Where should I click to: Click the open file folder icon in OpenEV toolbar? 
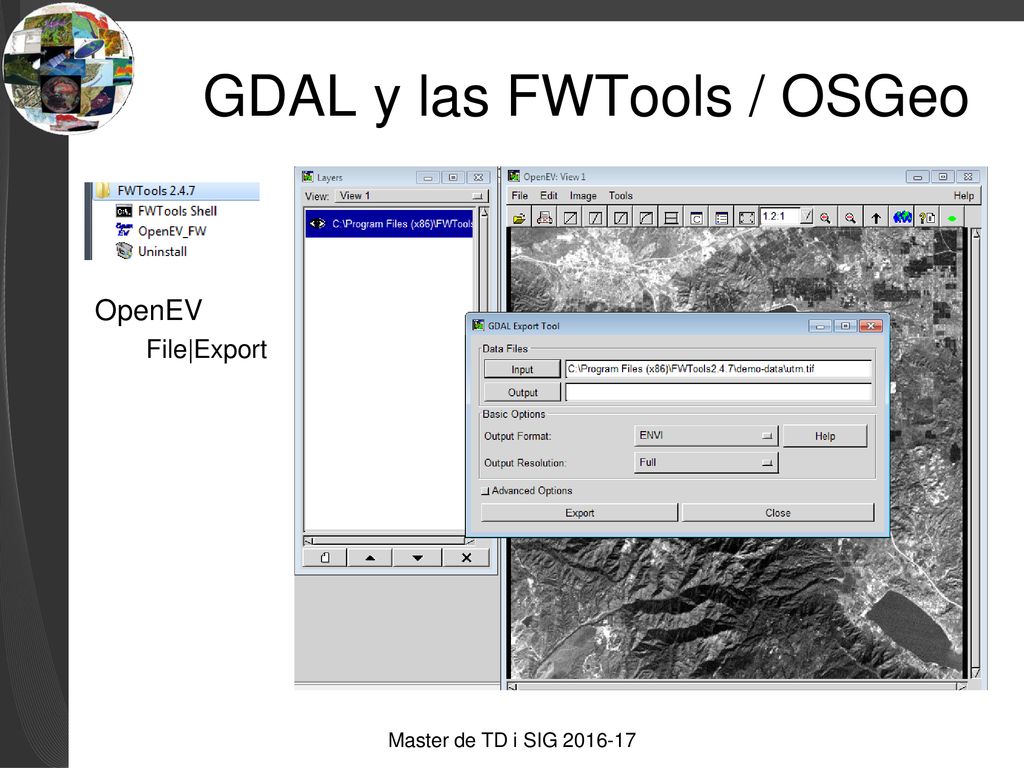519,217
